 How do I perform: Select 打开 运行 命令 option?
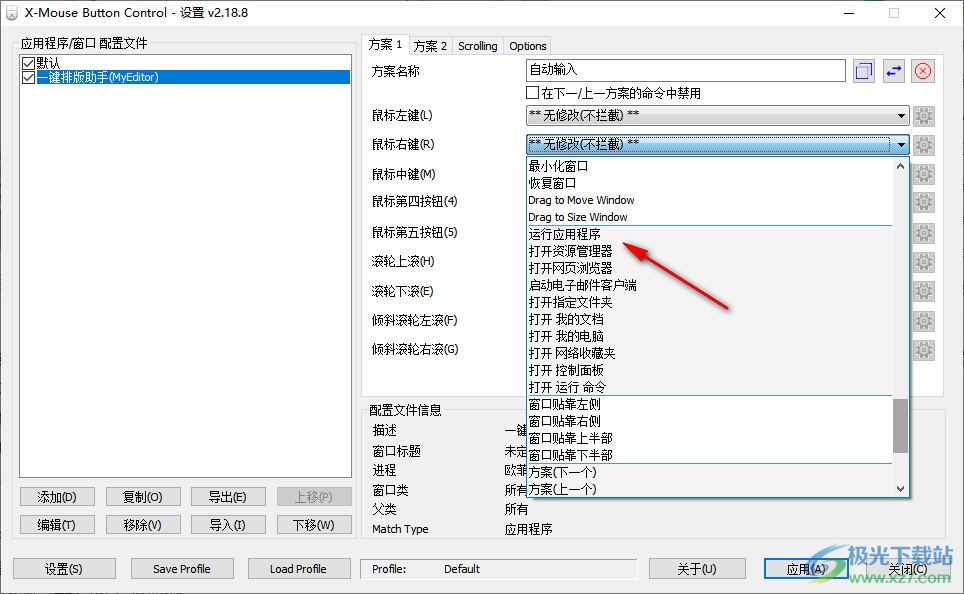tap(710, 387)
